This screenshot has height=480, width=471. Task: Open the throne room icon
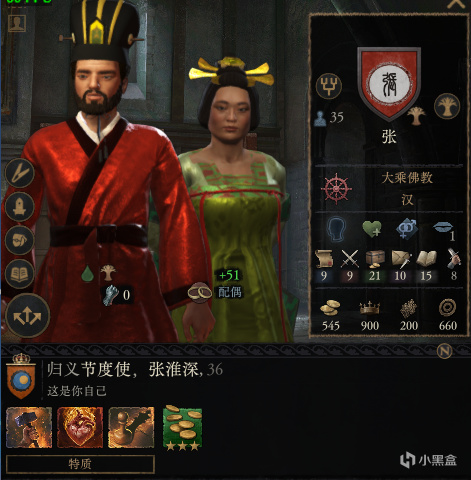[20, 206]
